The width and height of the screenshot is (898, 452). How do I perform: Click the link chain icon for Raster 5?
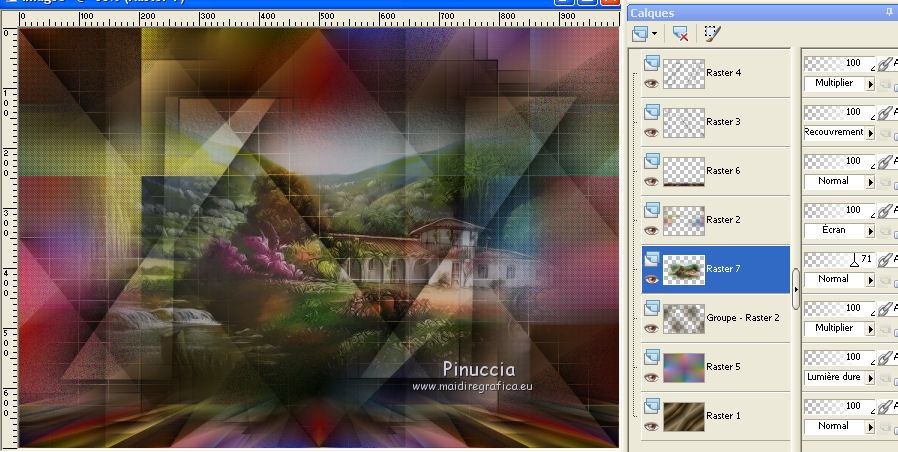(885, 357)
